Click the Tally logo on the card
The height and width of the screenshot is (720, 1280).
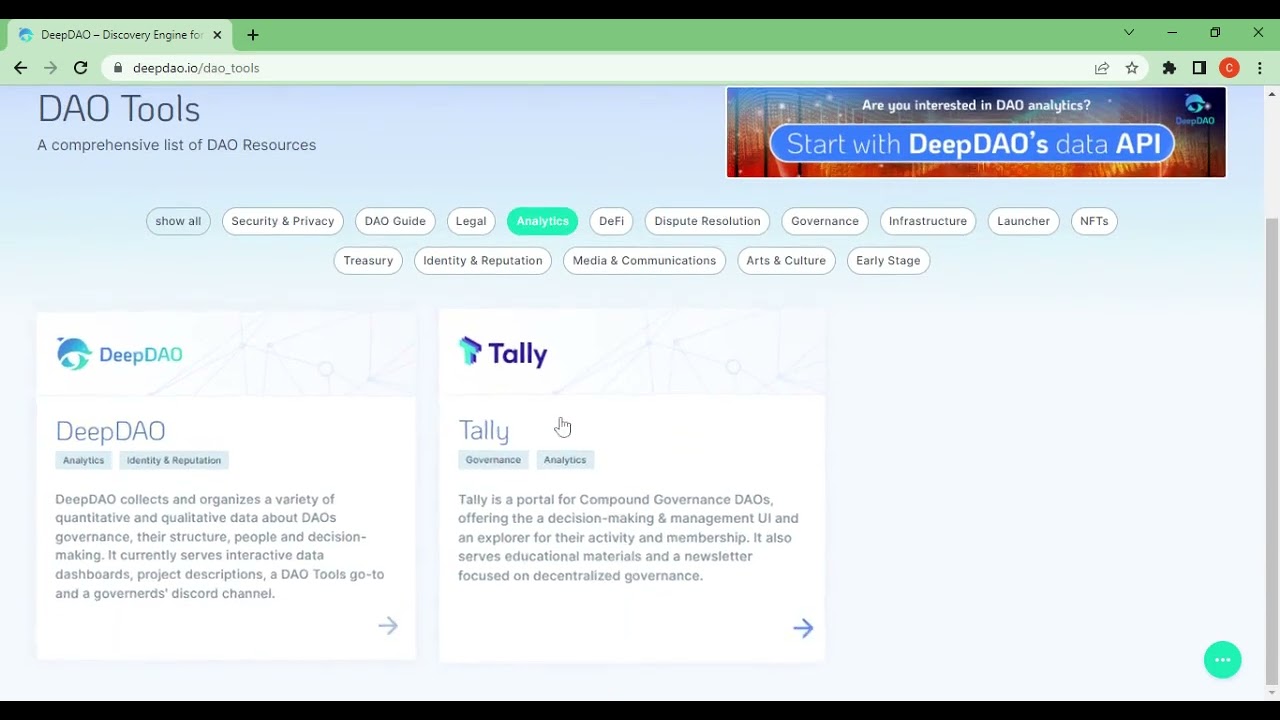[503, 352]
